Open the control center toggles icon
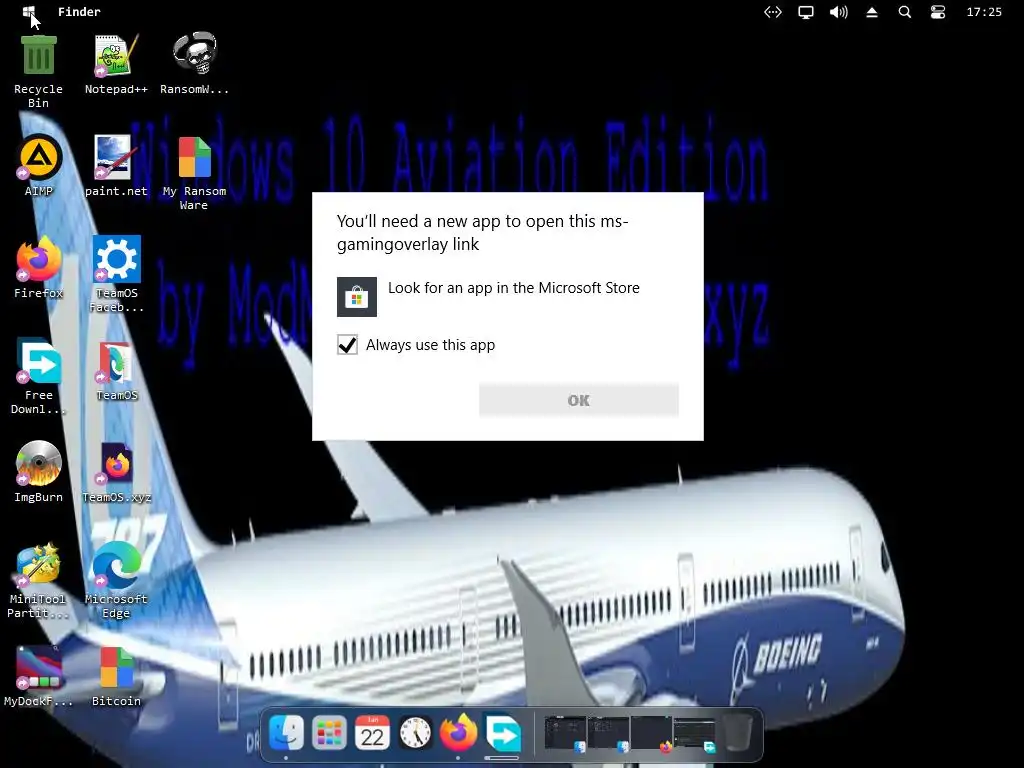The image size is (1024, 768). (x=938, y=12)
